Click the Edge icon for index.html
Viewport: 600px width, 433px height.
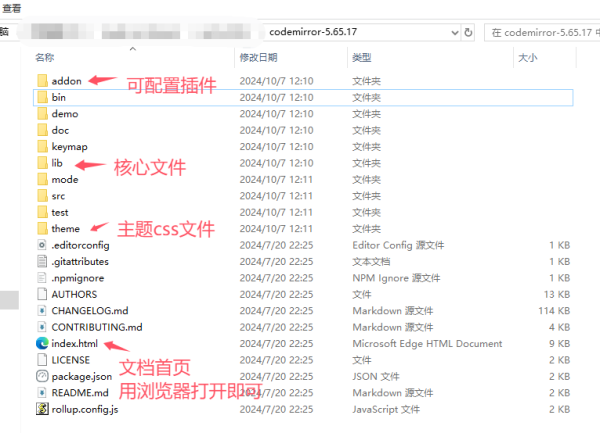click(x=42, y=343)
